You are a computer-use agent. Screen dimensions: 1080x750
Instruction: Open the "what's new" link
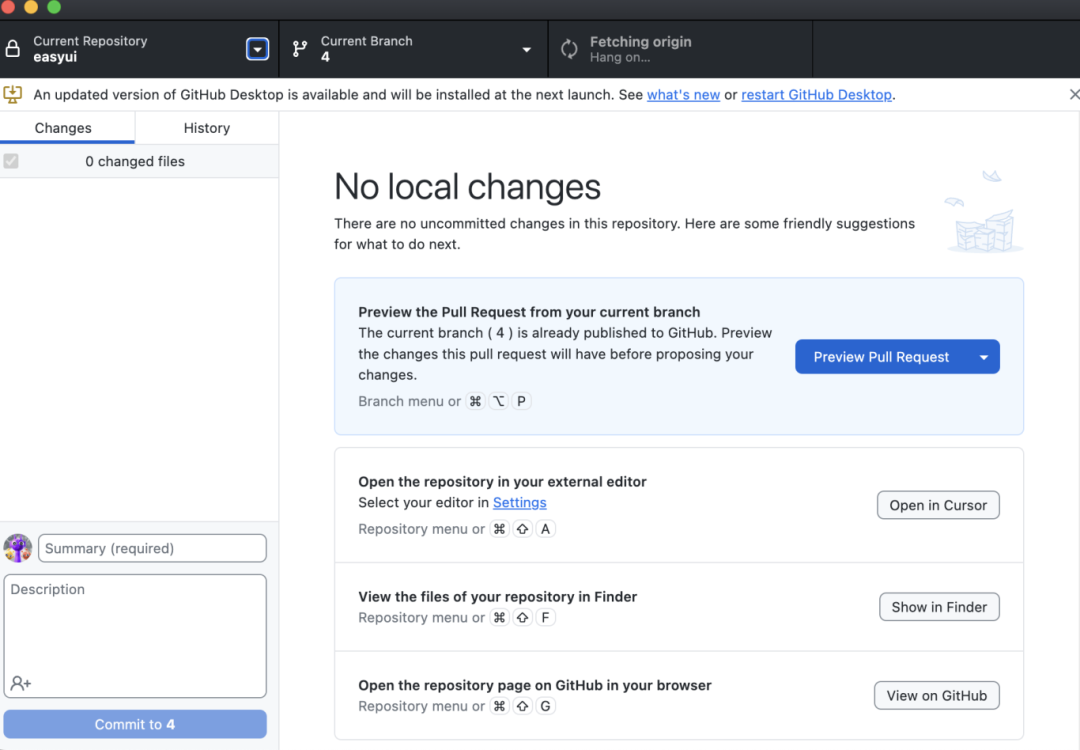pos(683,95)
